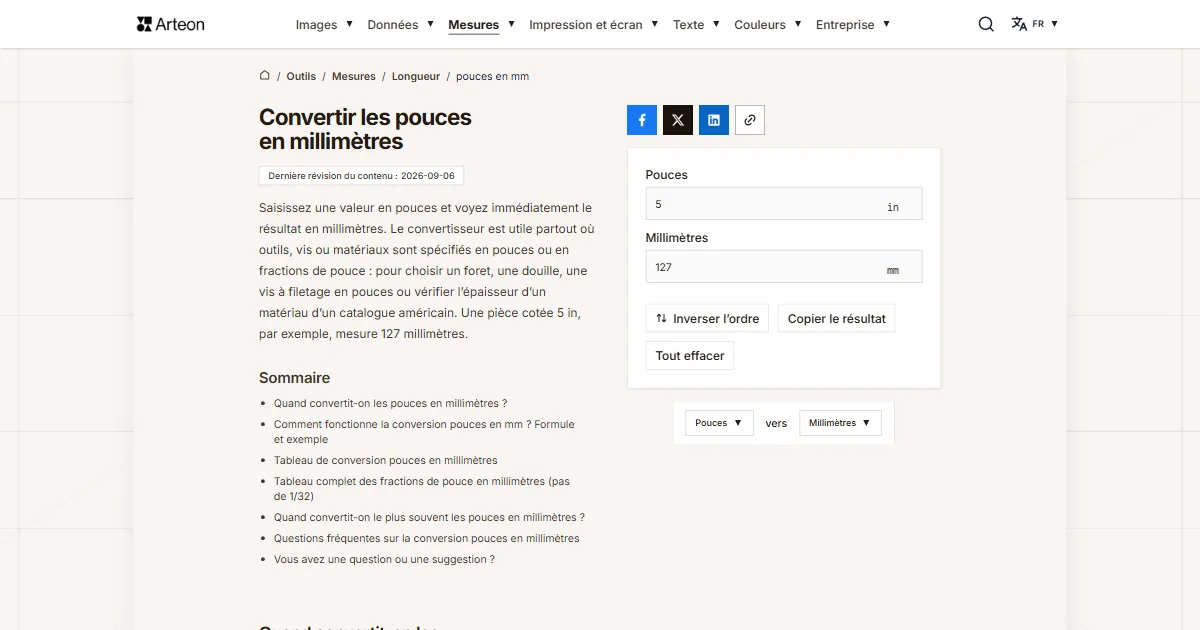Go to Longueur breadcrumb
Screen dimensions: 1200x630
[416, 76]
